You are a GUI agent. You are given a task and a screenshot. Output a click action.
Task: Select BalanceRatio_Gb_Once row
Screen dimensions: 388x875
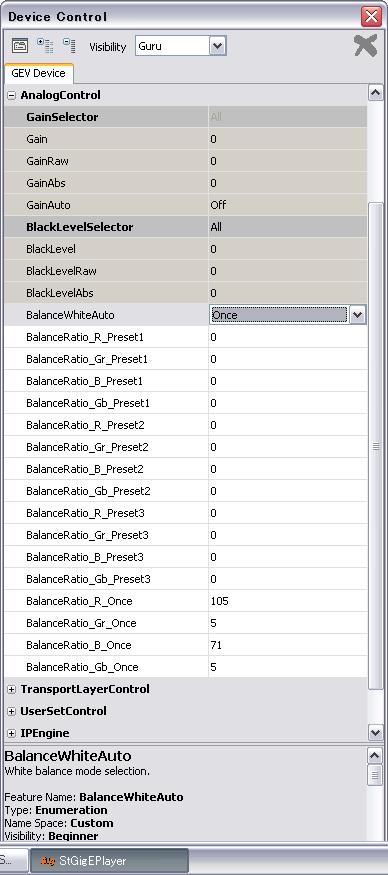coord(185,667)
